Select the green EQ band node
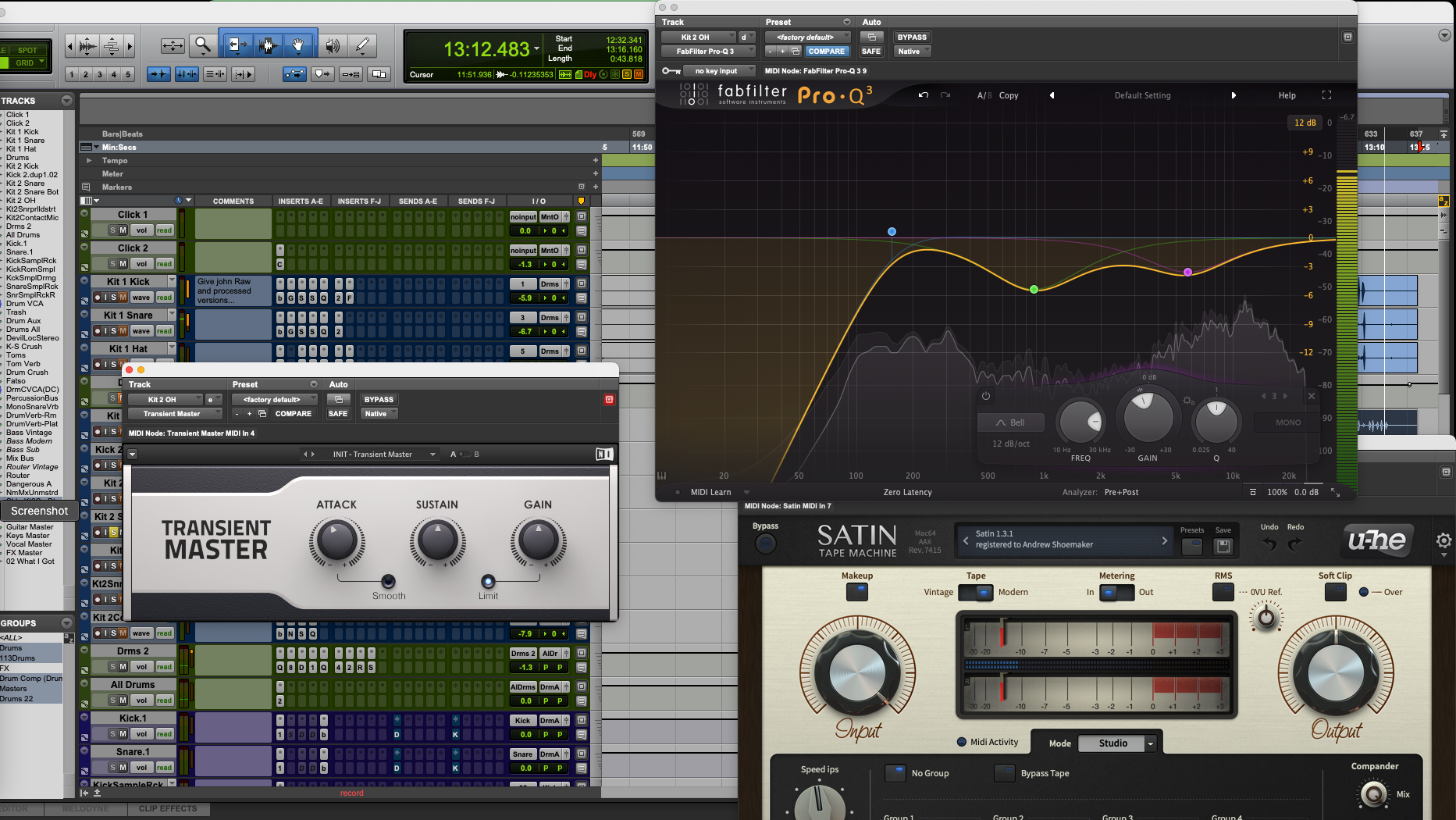The width and height of the screenshot is (1456, 820). [1034, 290]
